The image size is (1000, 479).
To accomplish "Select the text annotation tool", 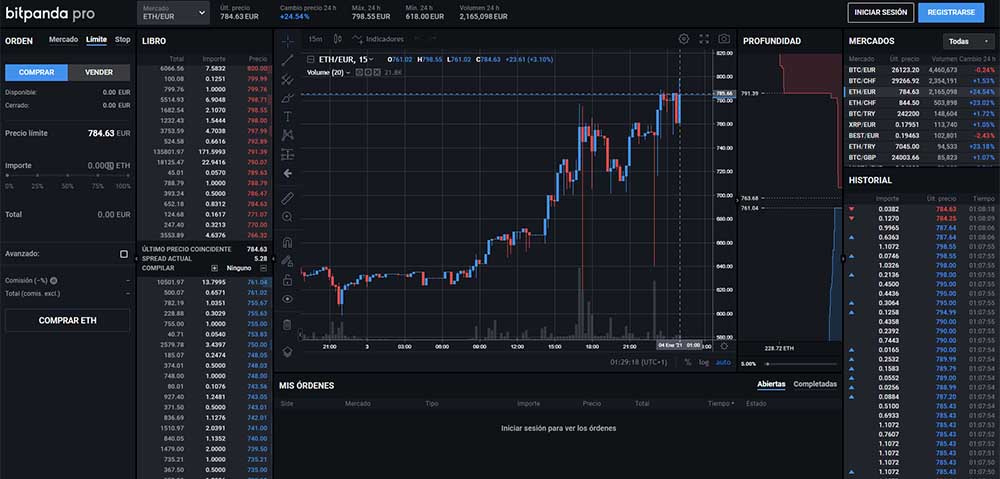I will (x=288, y=116).
